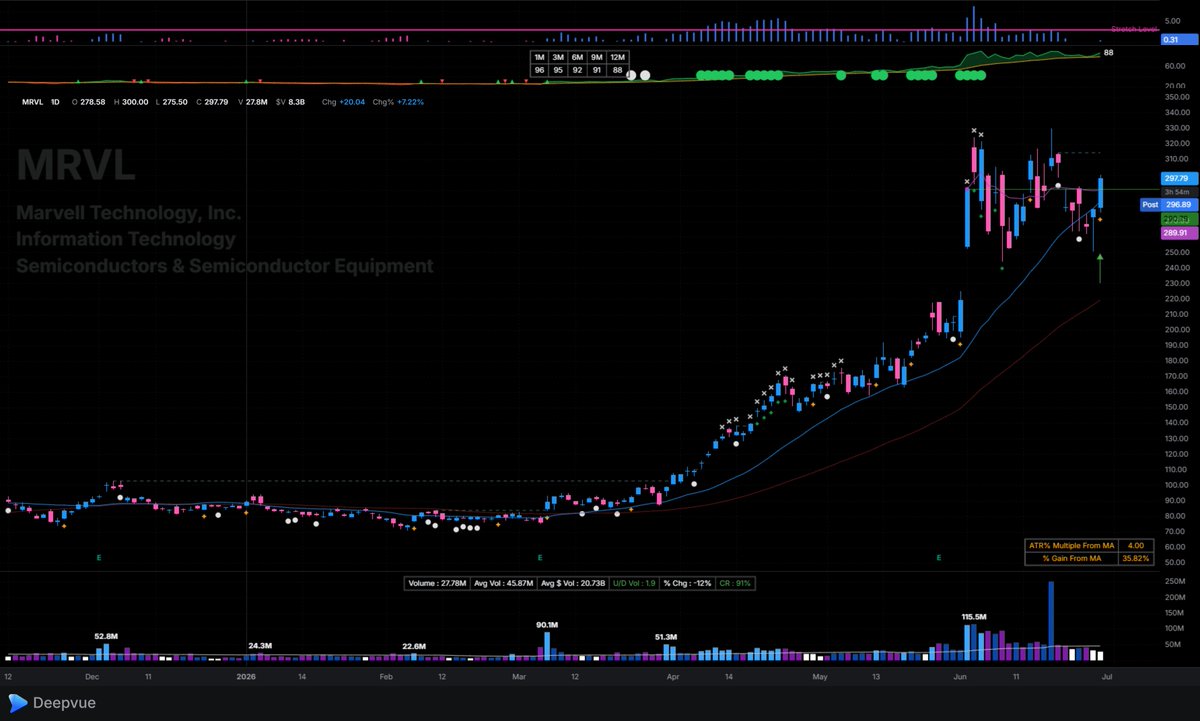
Task: Click the 4.00 ATR multiple value
Action: pyautogui.click(x=1135, y=545)
